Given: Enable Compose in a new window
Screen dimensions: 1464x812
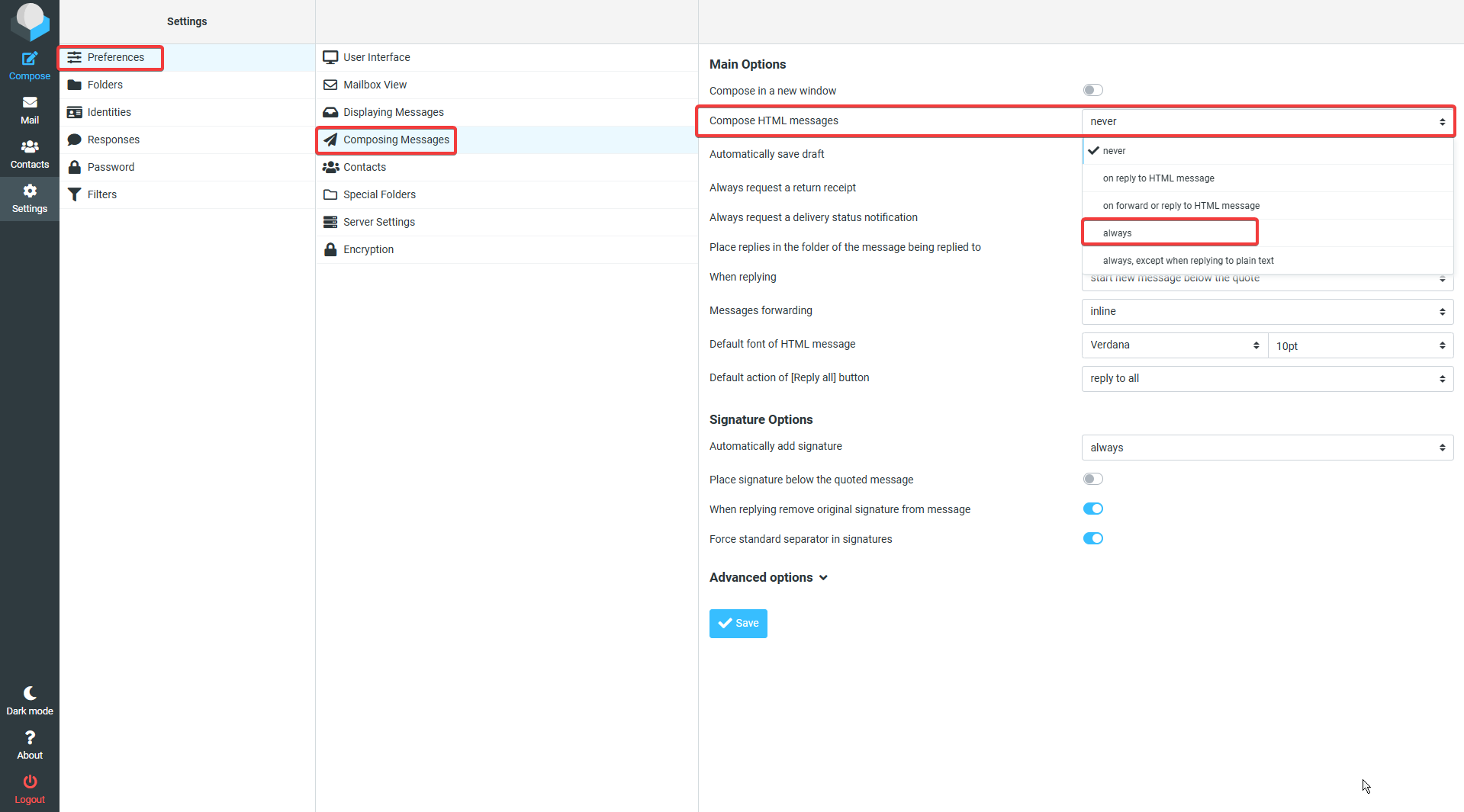Looking at the screenshot, I should point(1092,90).
